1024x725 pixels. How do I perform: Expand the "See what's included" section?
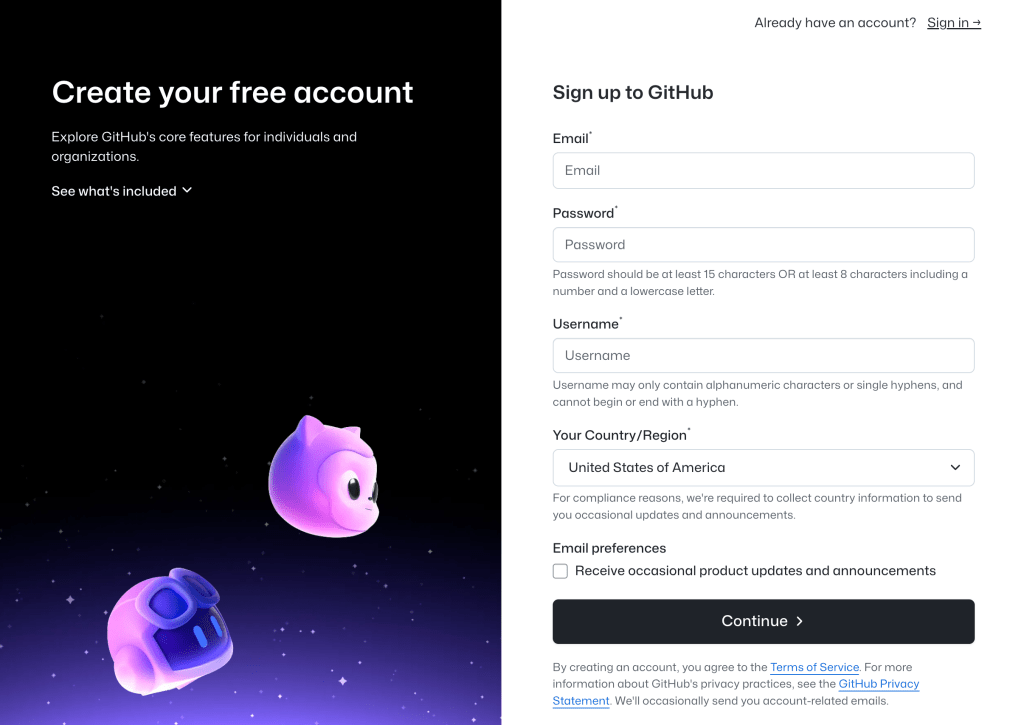tap(113, 190)
